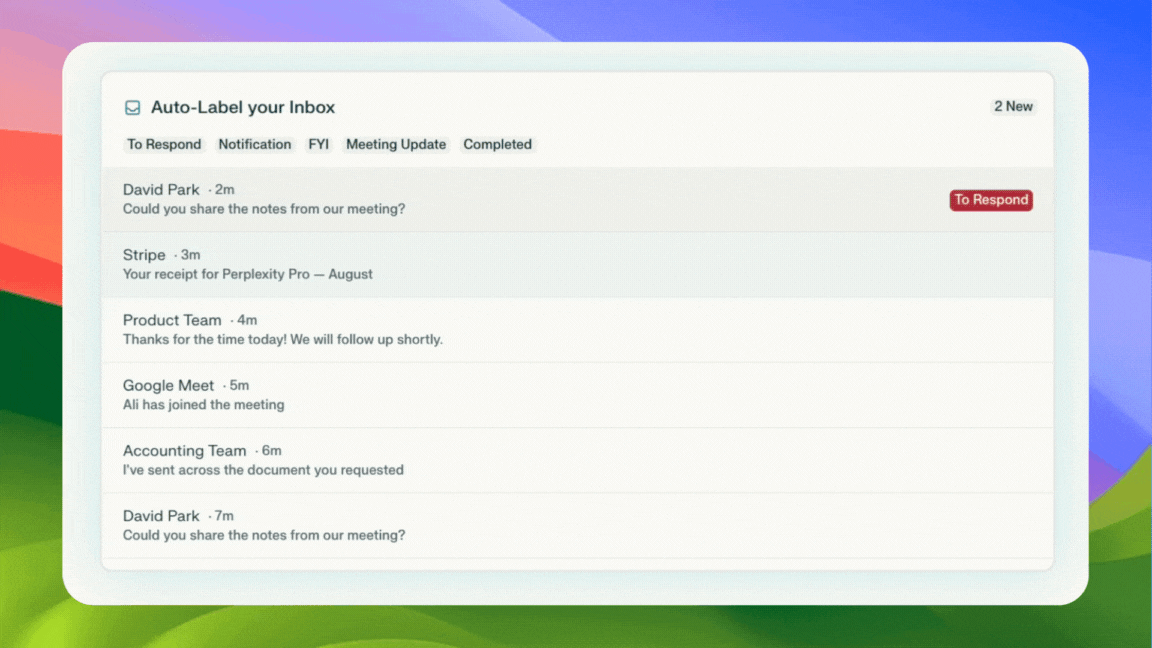Click 'Ali has joined the meeting' preview text
The width and height of the screenshot is (1152, 648).
tap(204, 405)
